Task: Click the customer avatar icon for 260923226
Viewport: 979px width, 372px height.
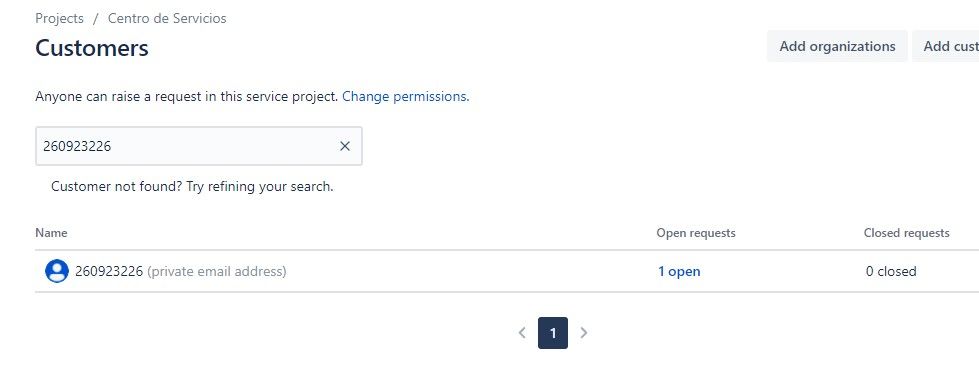Action: pyautogui.click(x=57, y=271)
